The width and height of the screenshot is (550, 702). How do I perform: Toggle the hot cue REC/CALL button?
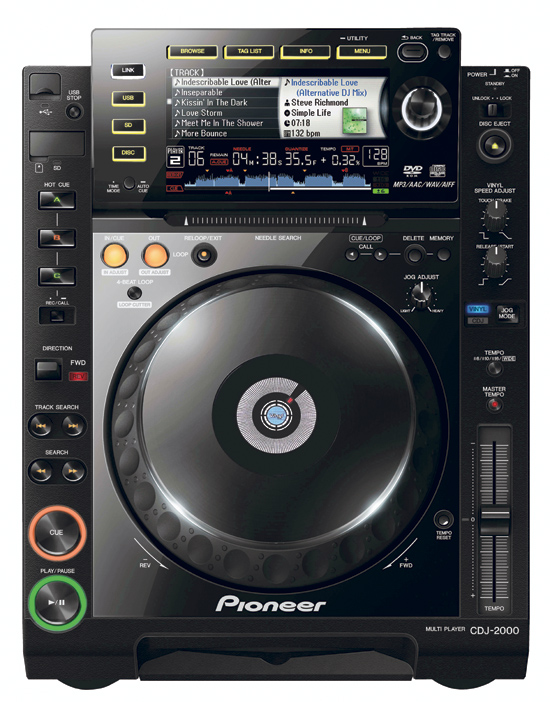57,316
